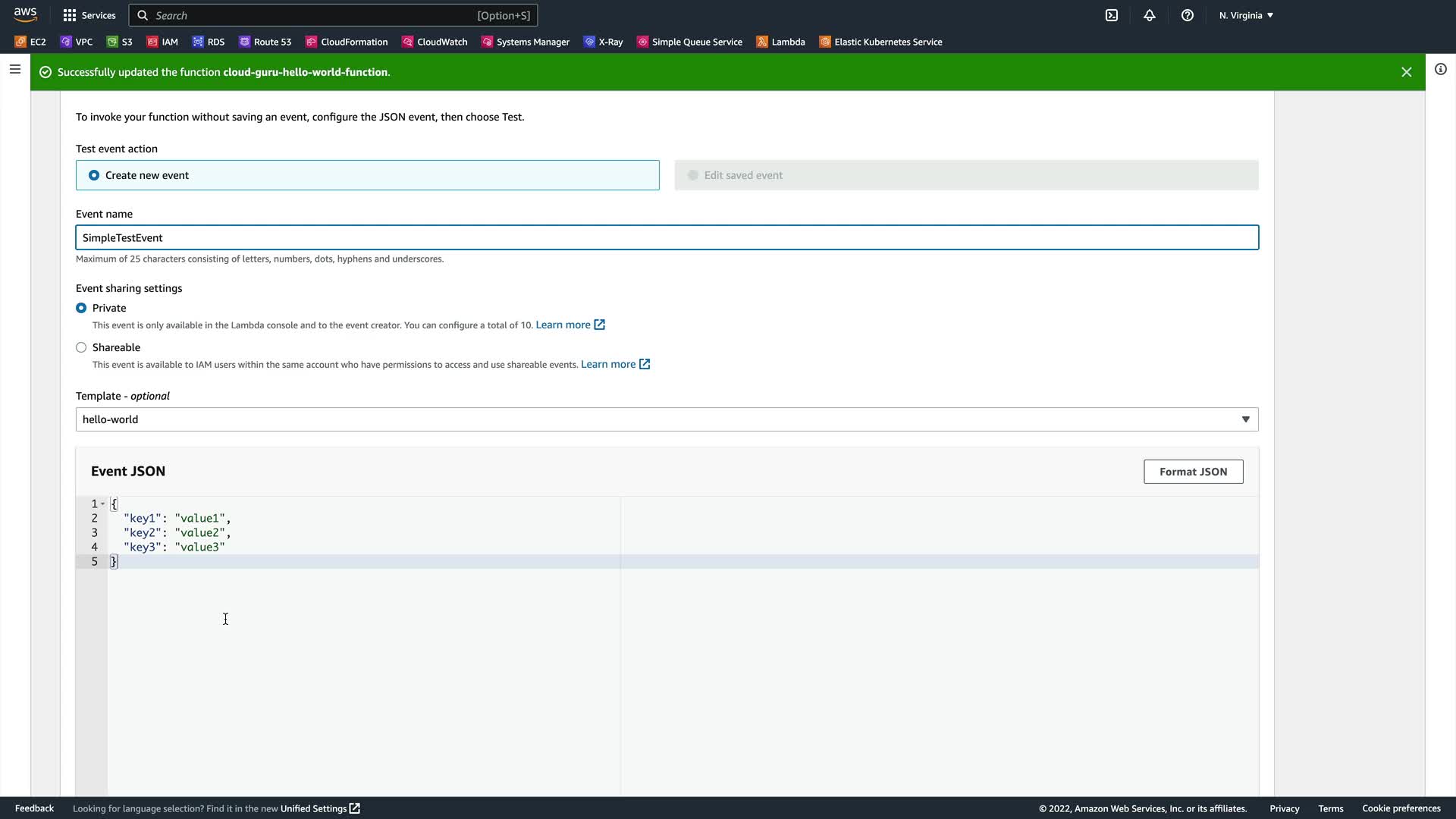
Task: Open the S3 favorites bar item
Action: [x=120, y=42]
